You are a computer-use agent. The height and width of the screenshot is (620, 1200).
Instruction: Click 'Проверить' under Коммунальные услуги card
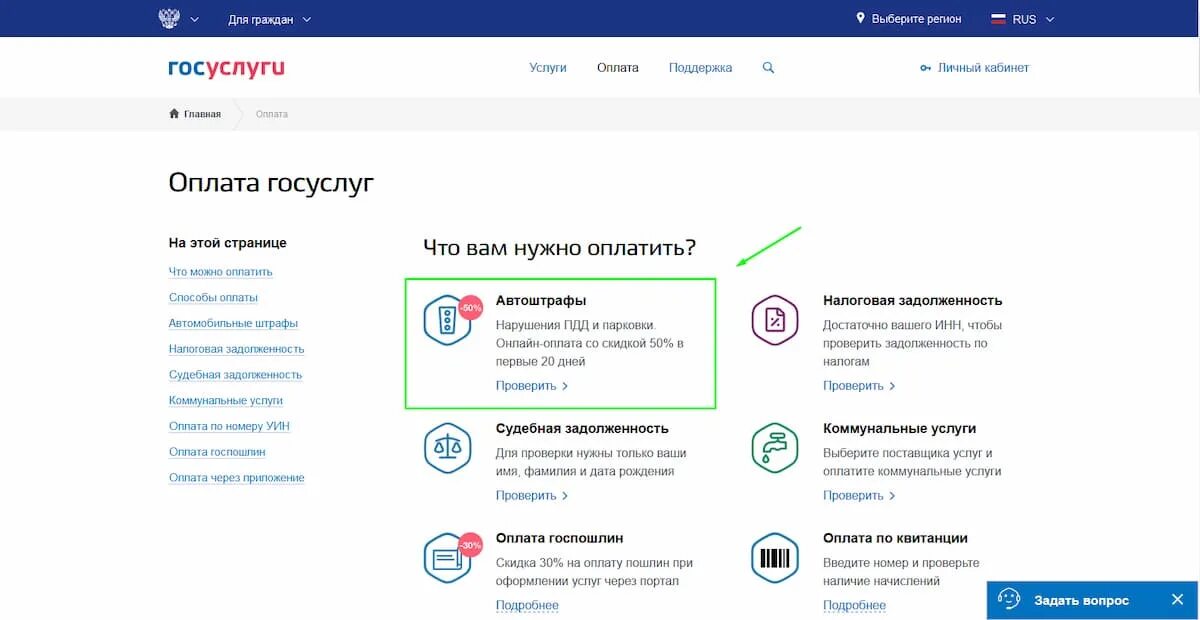click(859, 496)
